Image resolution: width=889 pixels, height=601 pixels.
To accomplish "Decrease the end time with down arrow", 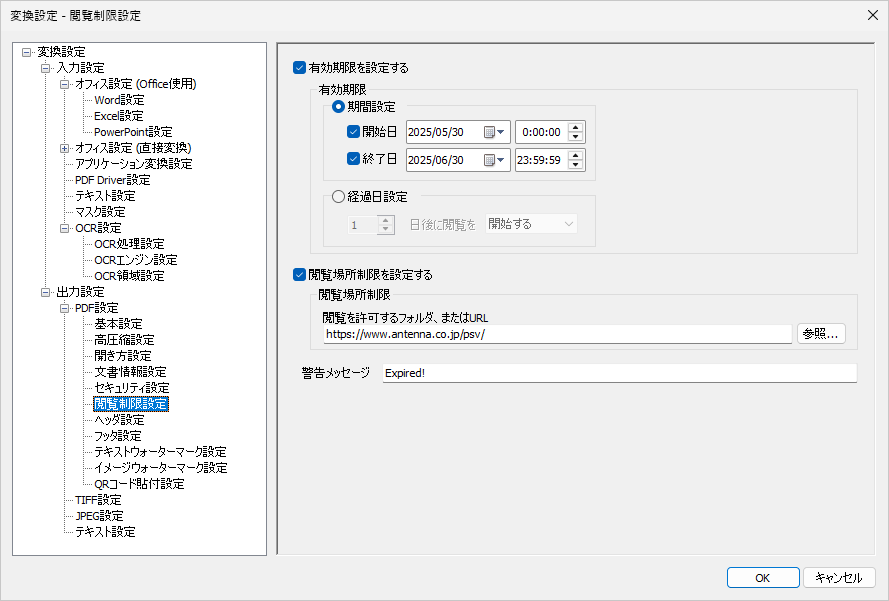I will click(575, 165).
